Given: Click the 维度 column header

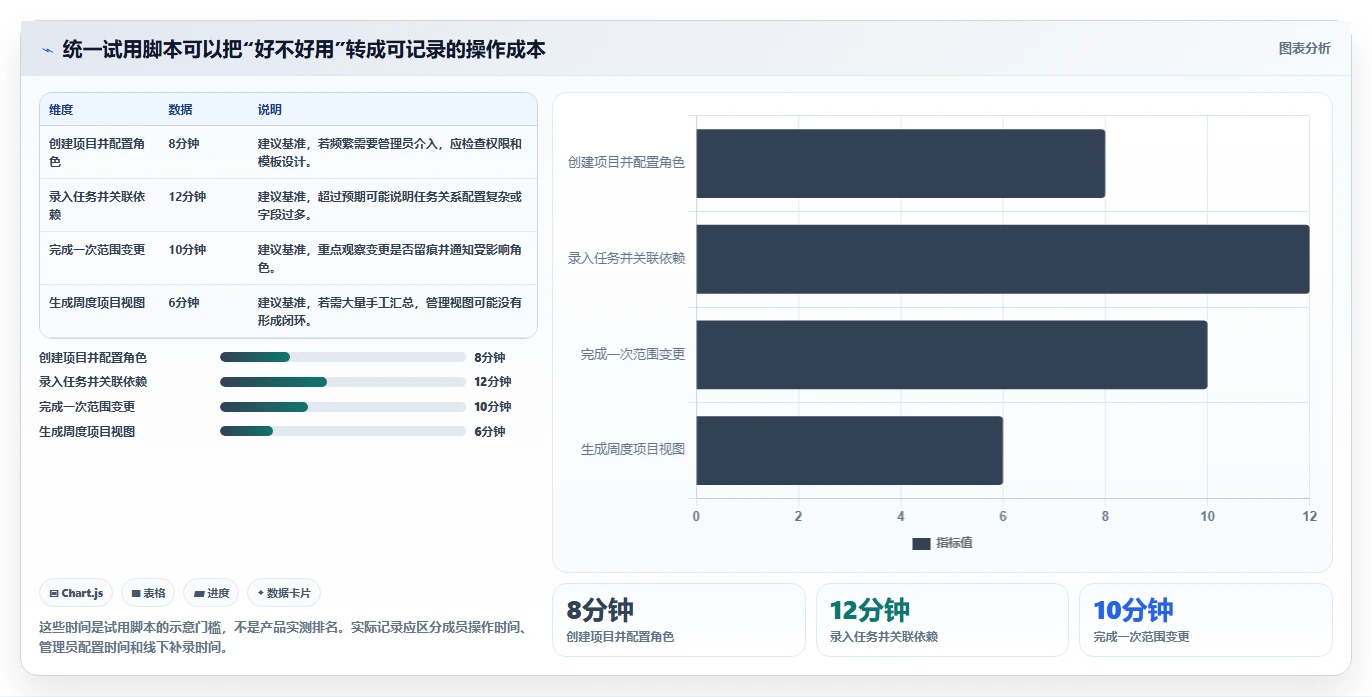Looking at the screenshot, I should 61,110.
